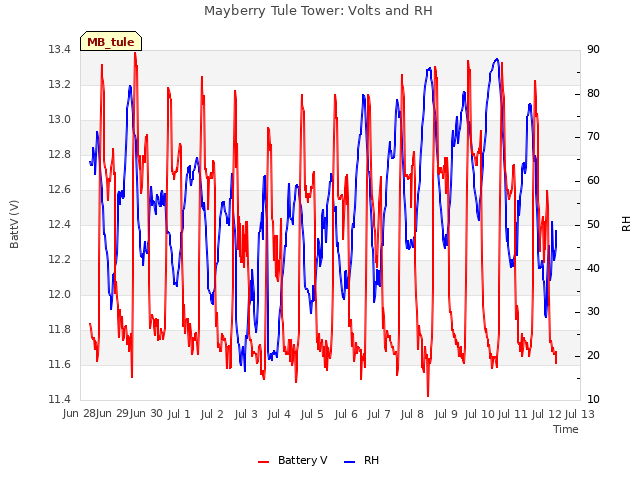The width and height of the screenshot is (640, 480).
Task: Click the Jul 13 date tick label
Action: pyautogui.click(x=580, y=414)
